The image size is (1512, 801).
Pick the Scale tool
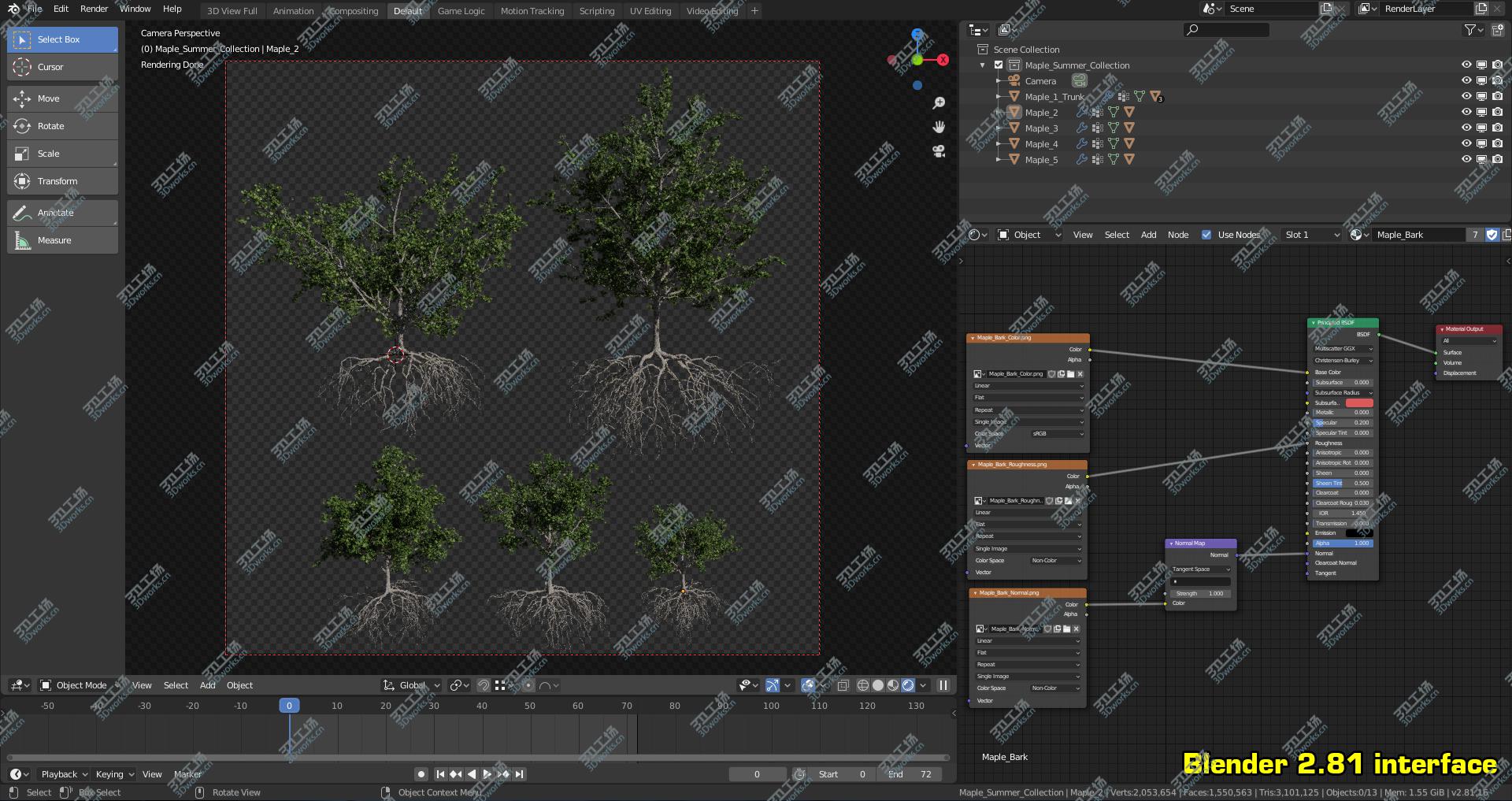61,154
